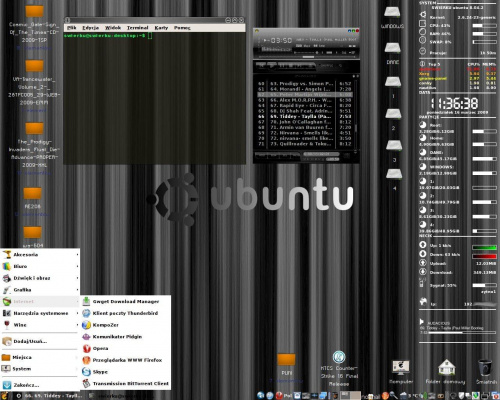The image size is (500, 400).
Task: Select drive icon labeled 1
Action: (393, 87)
